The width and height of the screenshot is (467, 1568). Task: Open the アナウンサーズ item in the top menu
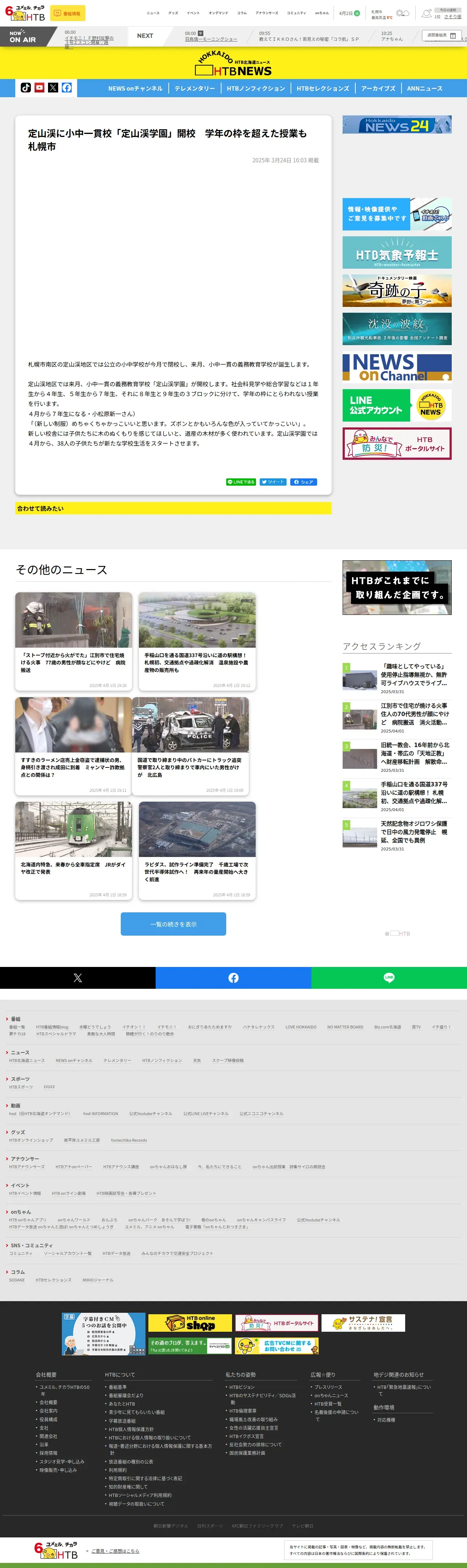[x=266, y=13]
